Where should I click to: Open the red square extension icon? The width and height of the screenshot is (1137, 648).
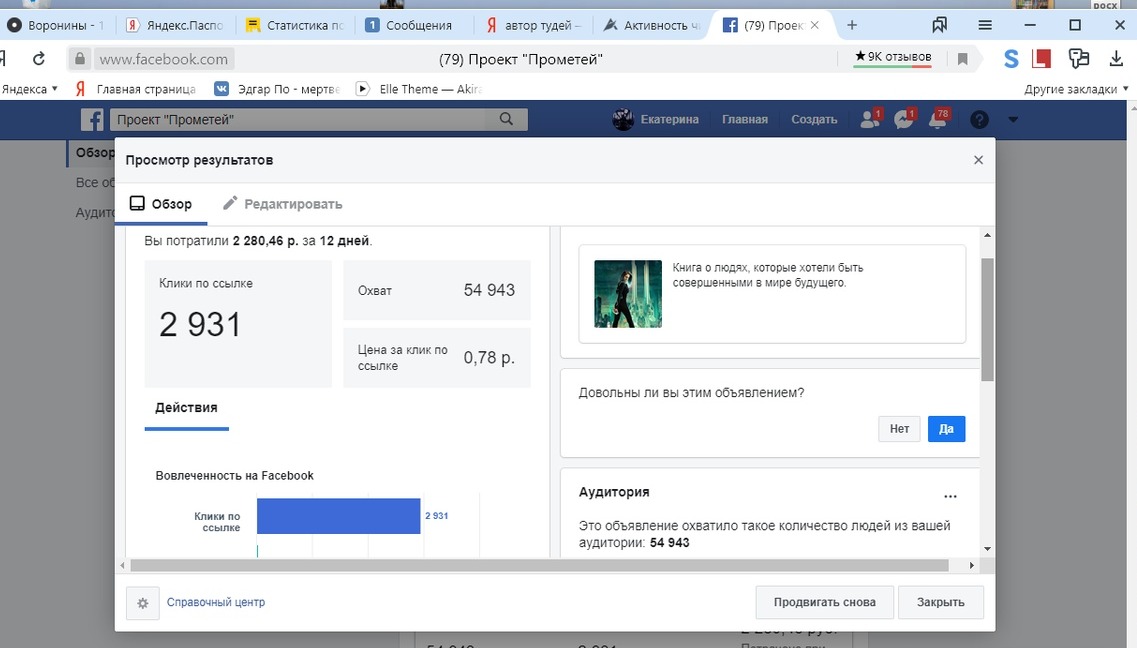pyautogui.click(x=1041, y=59)
